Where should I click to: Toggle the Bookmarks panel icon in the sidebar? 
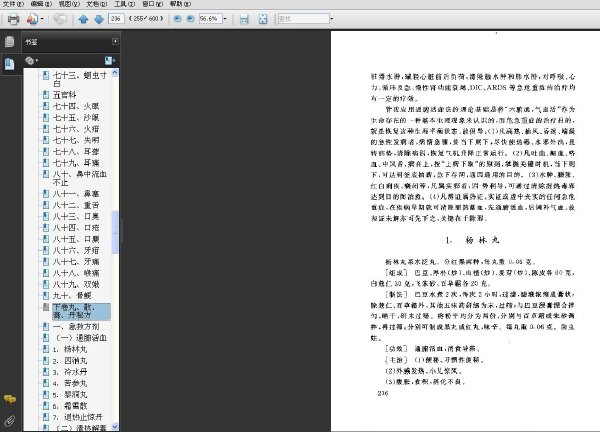[10, 64]
